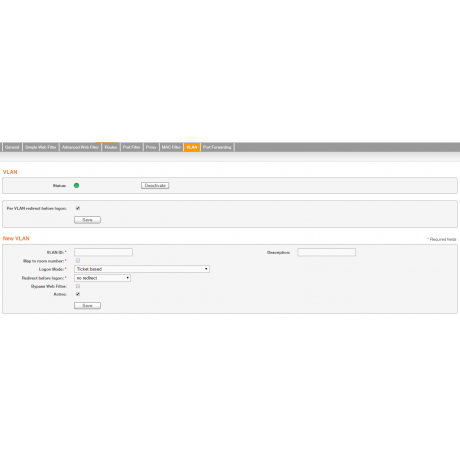The image size is (460, 460).
Task: Save the VLAN redirect setting
Action: pyautogui.click(x=87, y=220)
